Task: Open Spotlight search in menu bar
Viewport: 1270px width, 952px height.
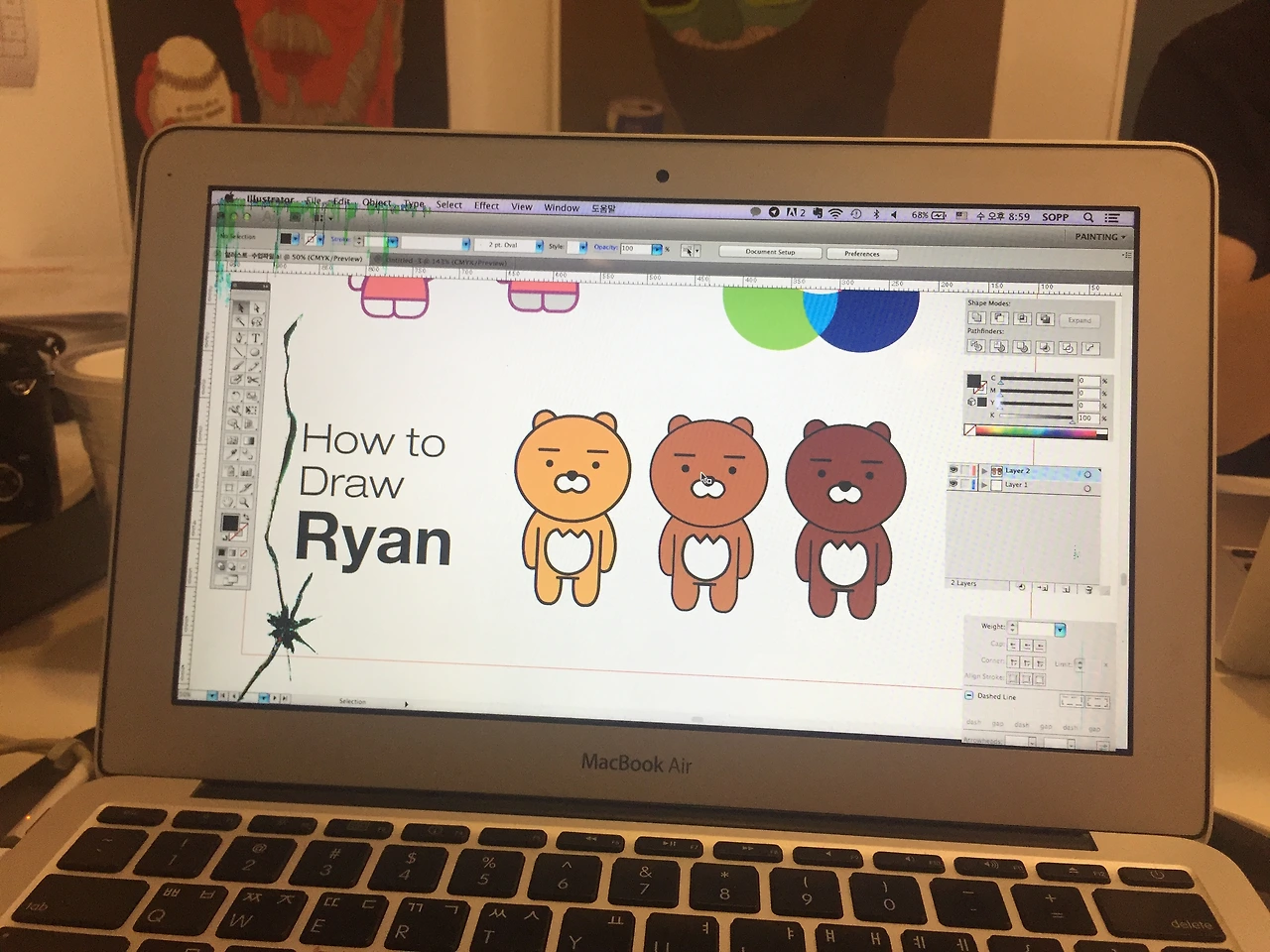Action: coord(1088,217)
